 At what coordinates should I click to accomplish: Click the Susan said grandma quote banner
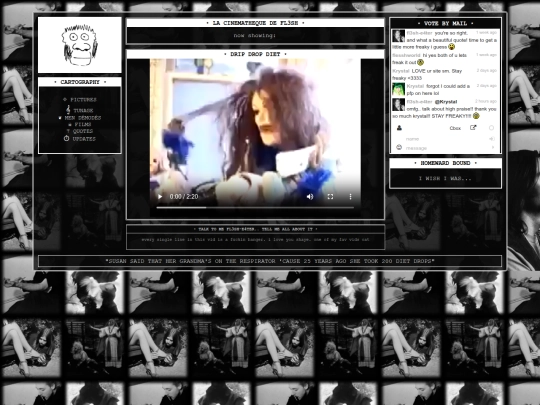coord(270,261)
